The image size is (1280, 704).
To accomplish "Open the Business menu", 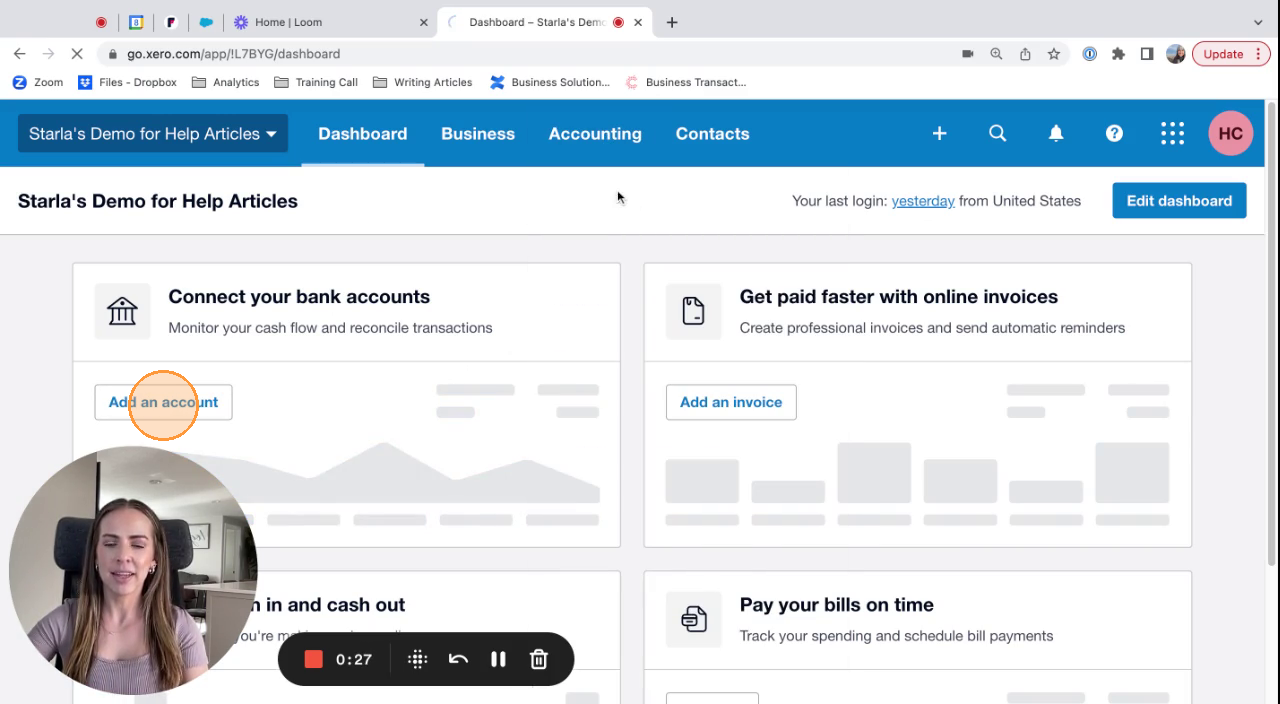I will point(478,133).
